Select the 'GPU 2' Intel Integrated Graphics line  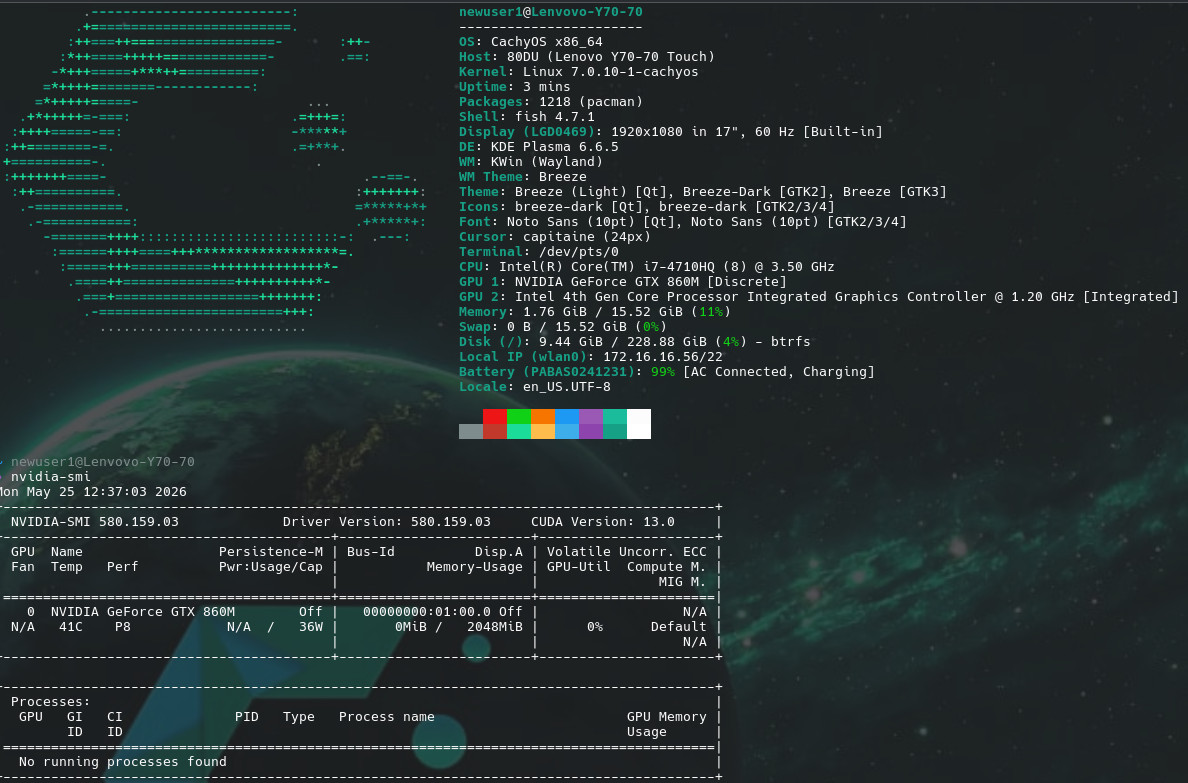[818, 297]
